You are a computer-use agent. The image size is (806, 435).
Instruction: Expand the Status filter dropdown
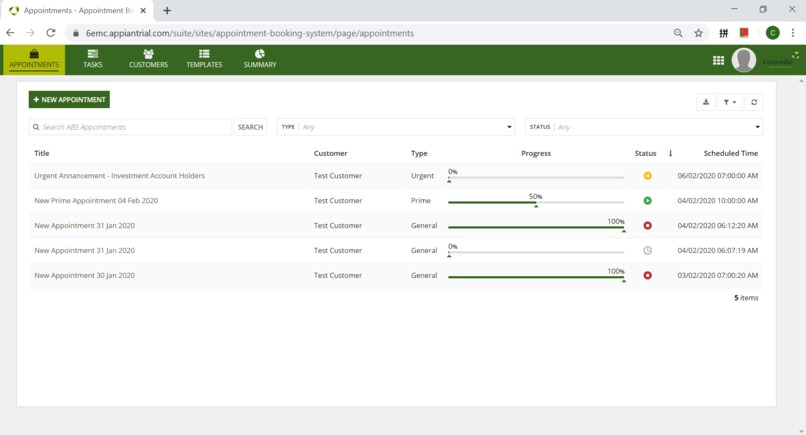(x=644, y=127)
